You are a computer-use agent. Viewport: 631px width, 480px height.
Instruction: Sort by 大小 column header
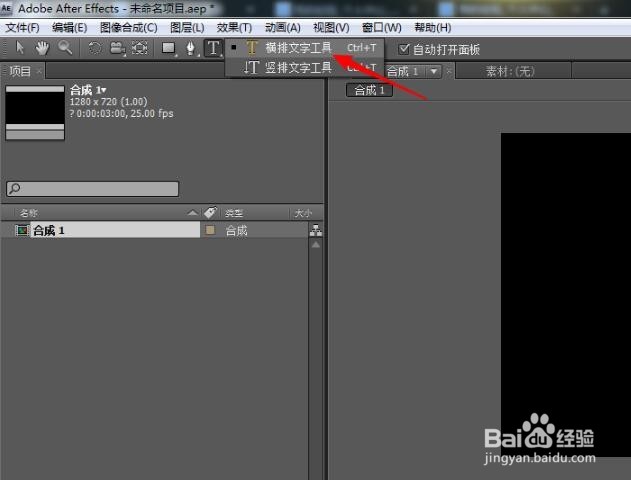[x=303, y=213]
